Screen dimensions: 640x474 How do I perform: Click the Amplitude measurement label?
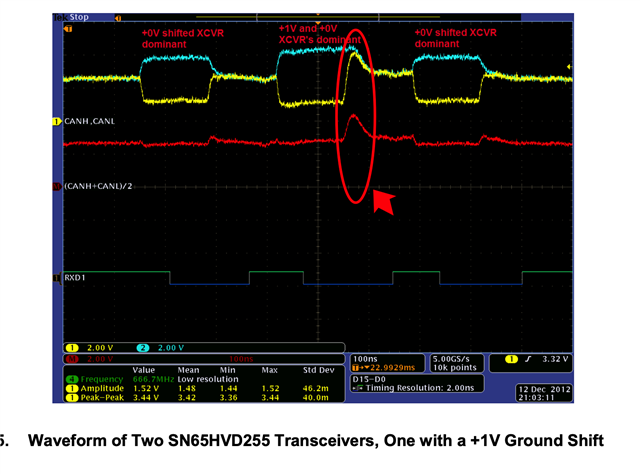click(102, 388)
